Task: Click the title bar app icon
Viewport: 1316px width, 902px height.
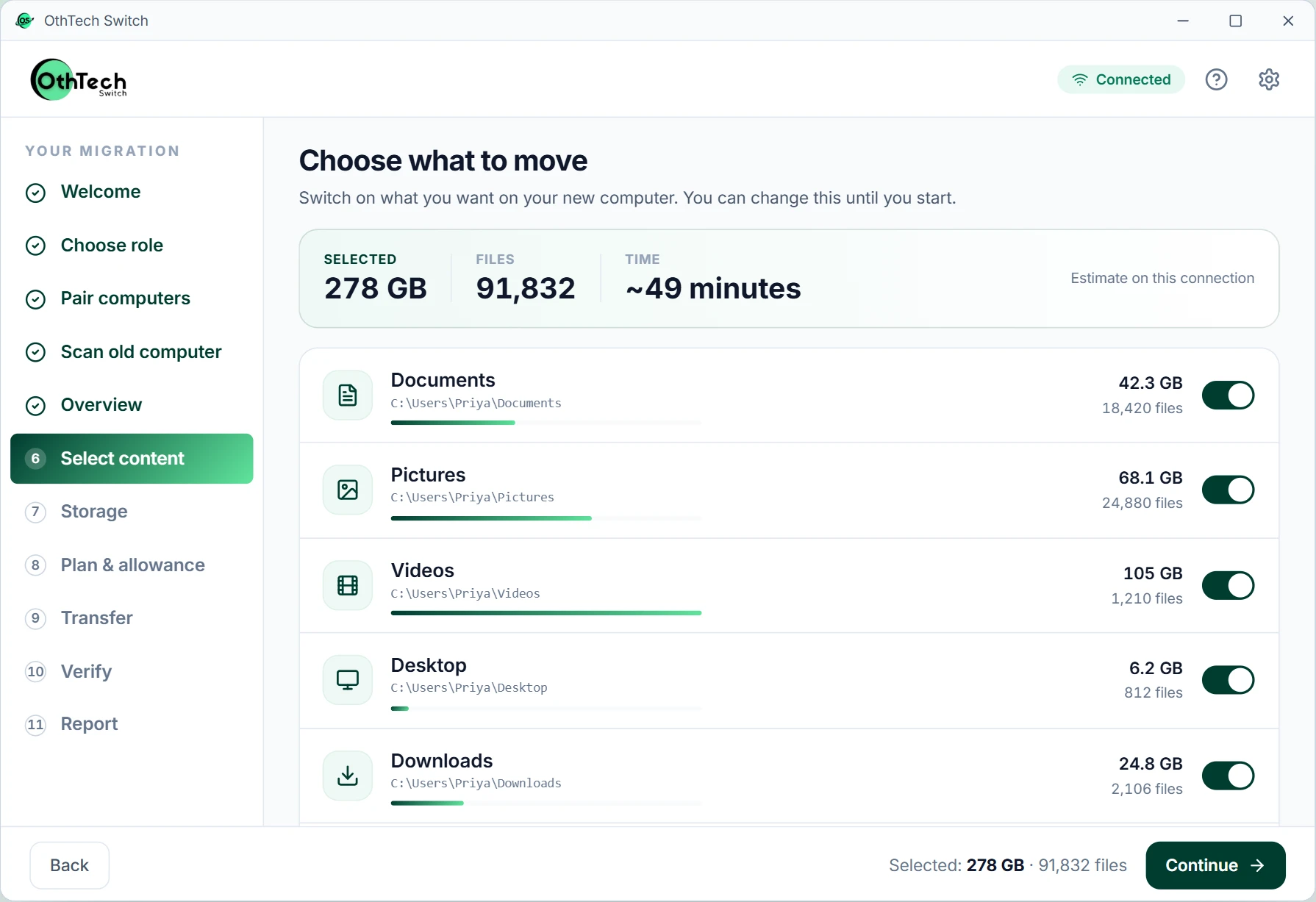Action: [24, 21]
